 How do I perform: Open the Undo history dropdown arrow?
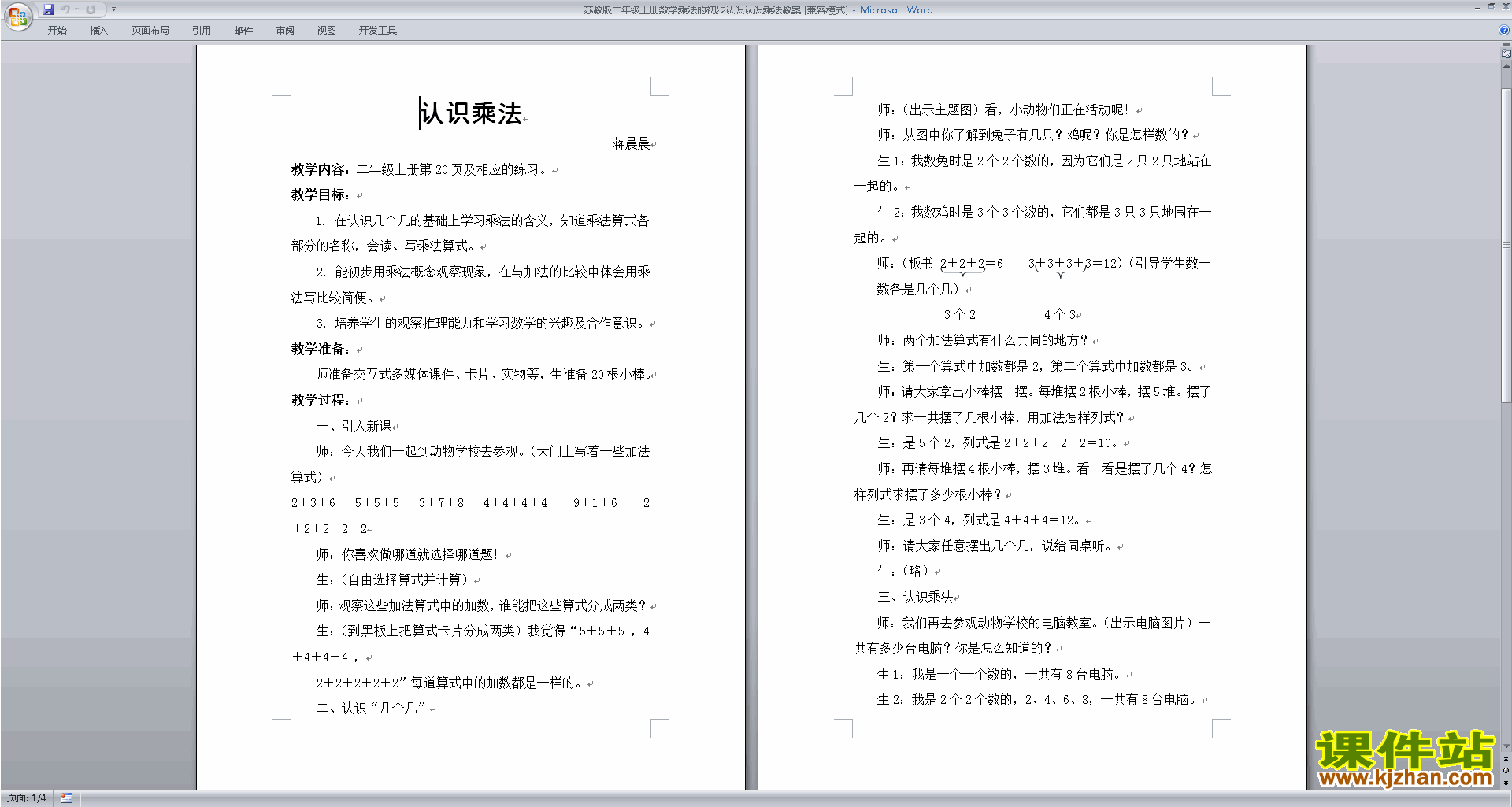point(76,9)
